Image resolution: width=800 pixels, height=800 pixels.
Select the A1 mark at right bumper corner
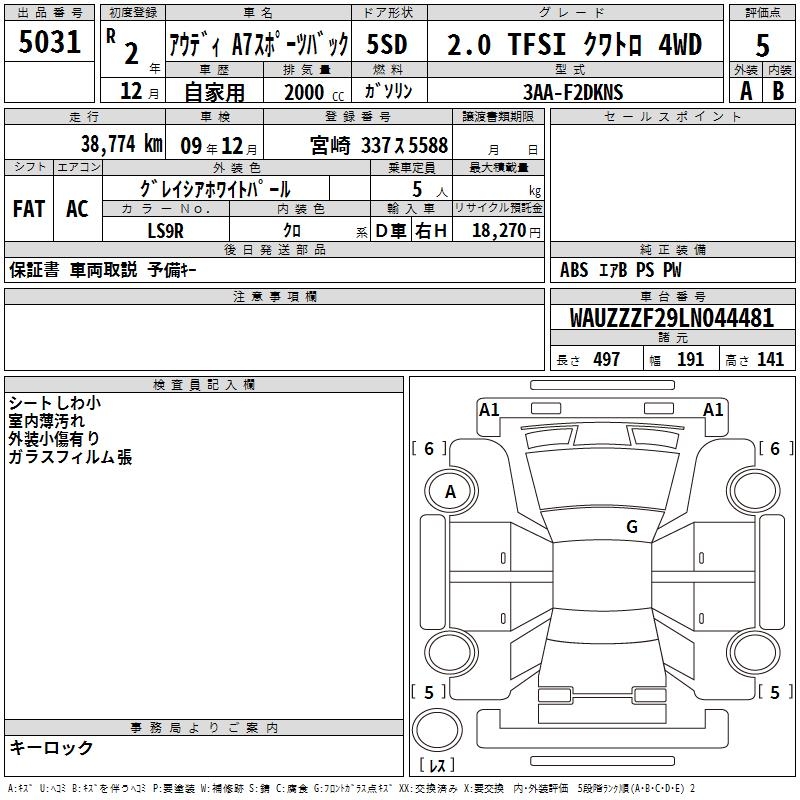(x=713, y=409)
